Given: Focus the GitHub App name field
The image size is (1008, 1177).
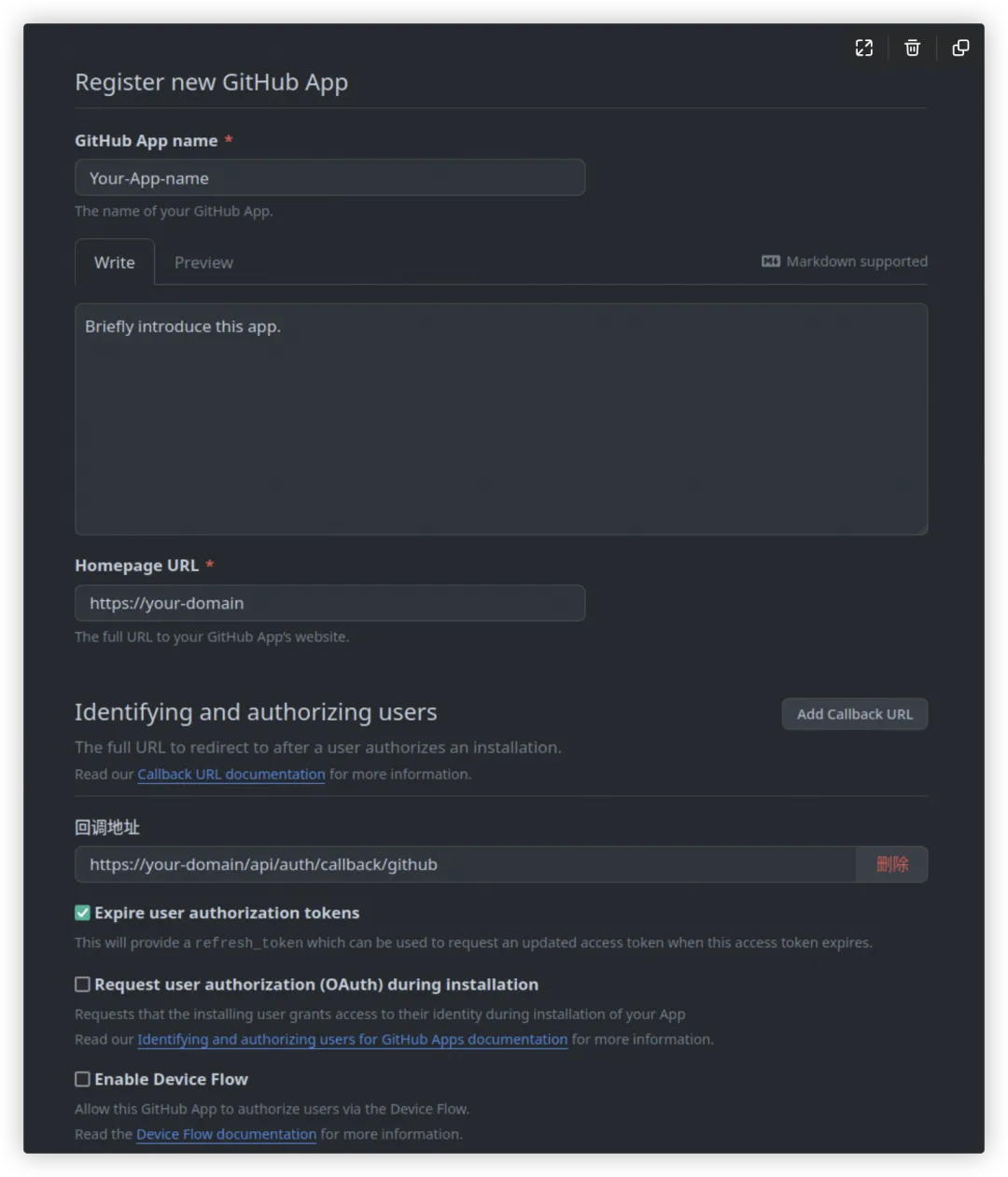Looking at the screenshot, I should click(x=330, y=177).
